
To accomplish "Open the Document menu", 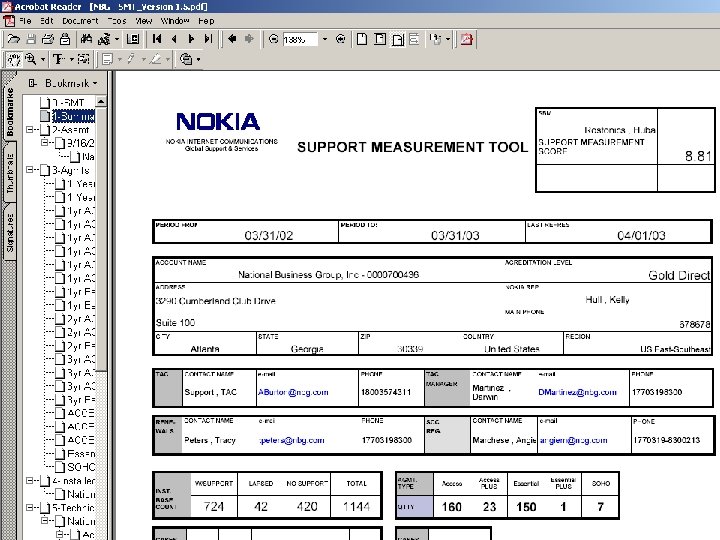I will click(x=80, y=21).
